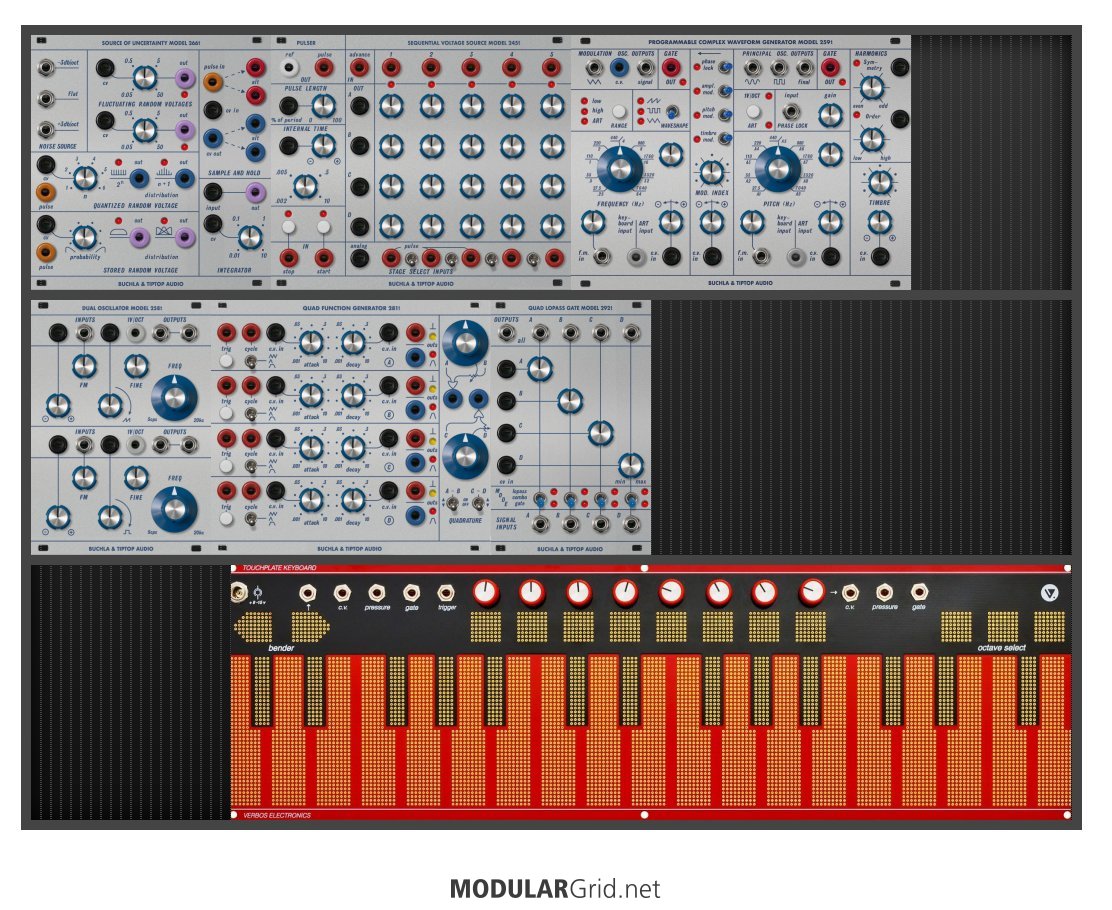Image resolution: width=1112 pixels, height=910 pixels.
Task: Click the orange pulse in jack of Sample and Hold
Action: [x=213, y=82]
